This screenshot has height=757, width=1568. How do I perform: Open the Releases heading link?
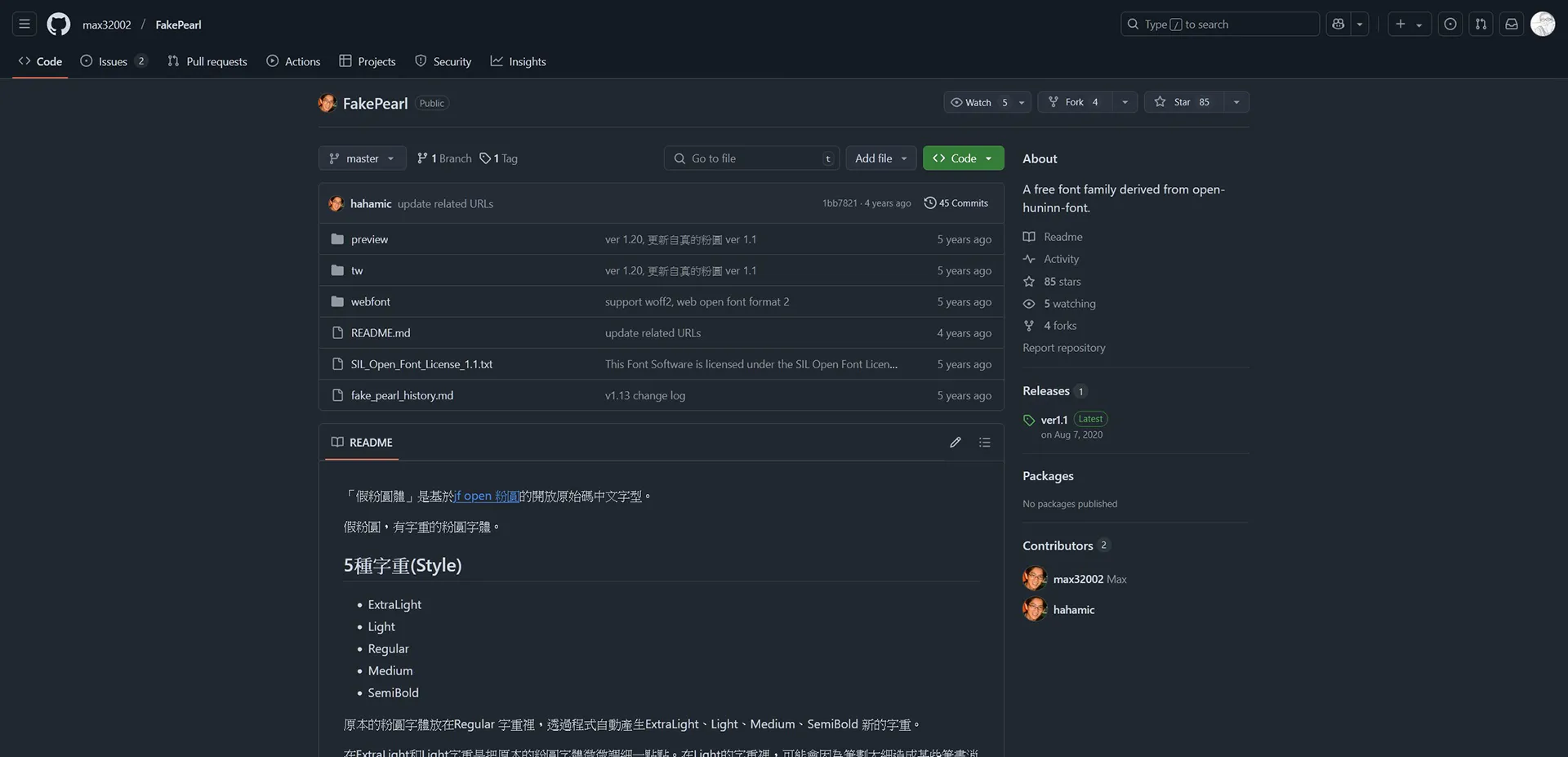pyautogui.click(x=1054, y=391)
